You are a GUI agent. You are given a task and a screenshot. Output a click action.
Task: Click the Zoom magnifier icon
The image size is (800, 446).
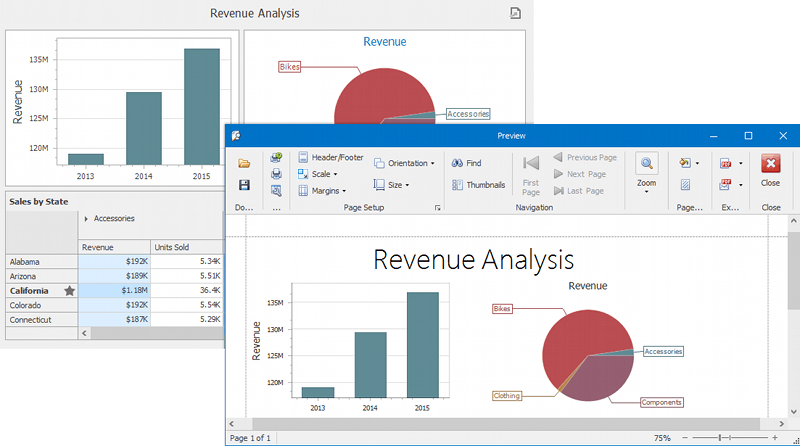(646, 163)
